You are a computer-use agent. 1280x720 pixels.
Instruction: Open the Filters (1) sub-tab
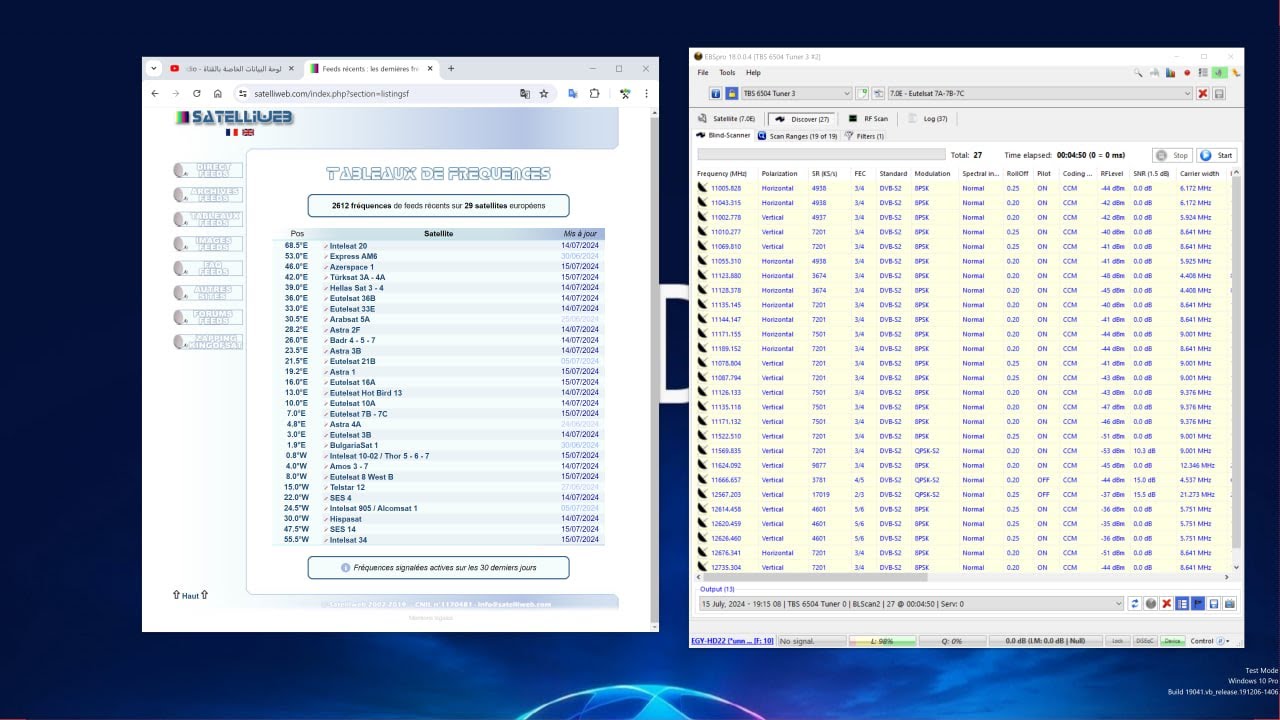pyautogui.click(x=864, y=135)
